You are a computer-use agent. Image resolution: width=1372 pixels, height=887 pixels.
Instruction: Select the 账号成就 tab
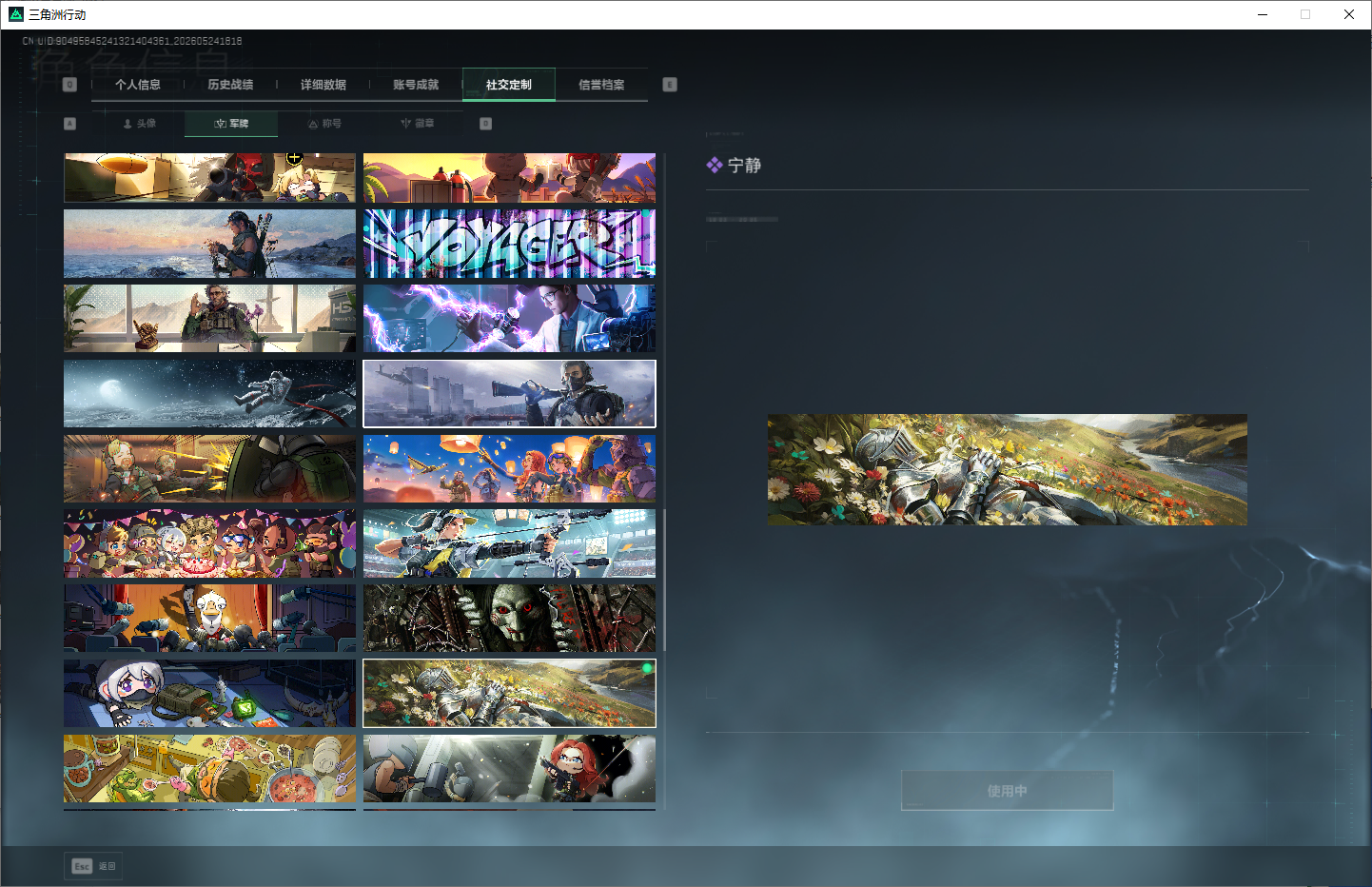[x=416, y=85]
